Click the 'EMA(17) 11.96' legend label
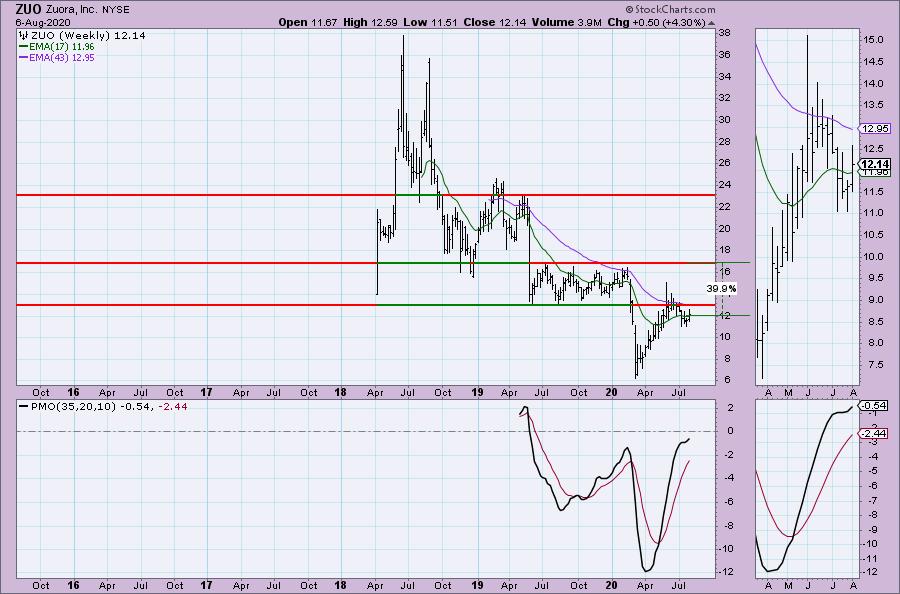The image size is (900, 594). point(62,46)
